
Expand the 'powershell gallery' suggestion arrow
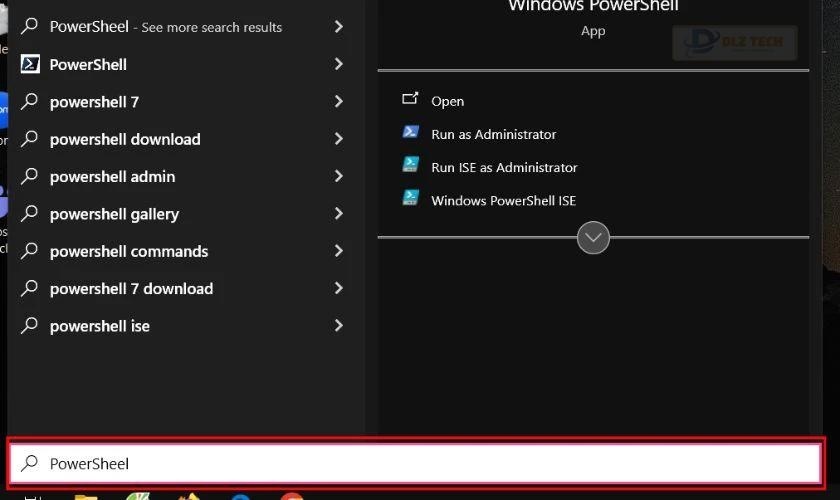pos(339,214)
